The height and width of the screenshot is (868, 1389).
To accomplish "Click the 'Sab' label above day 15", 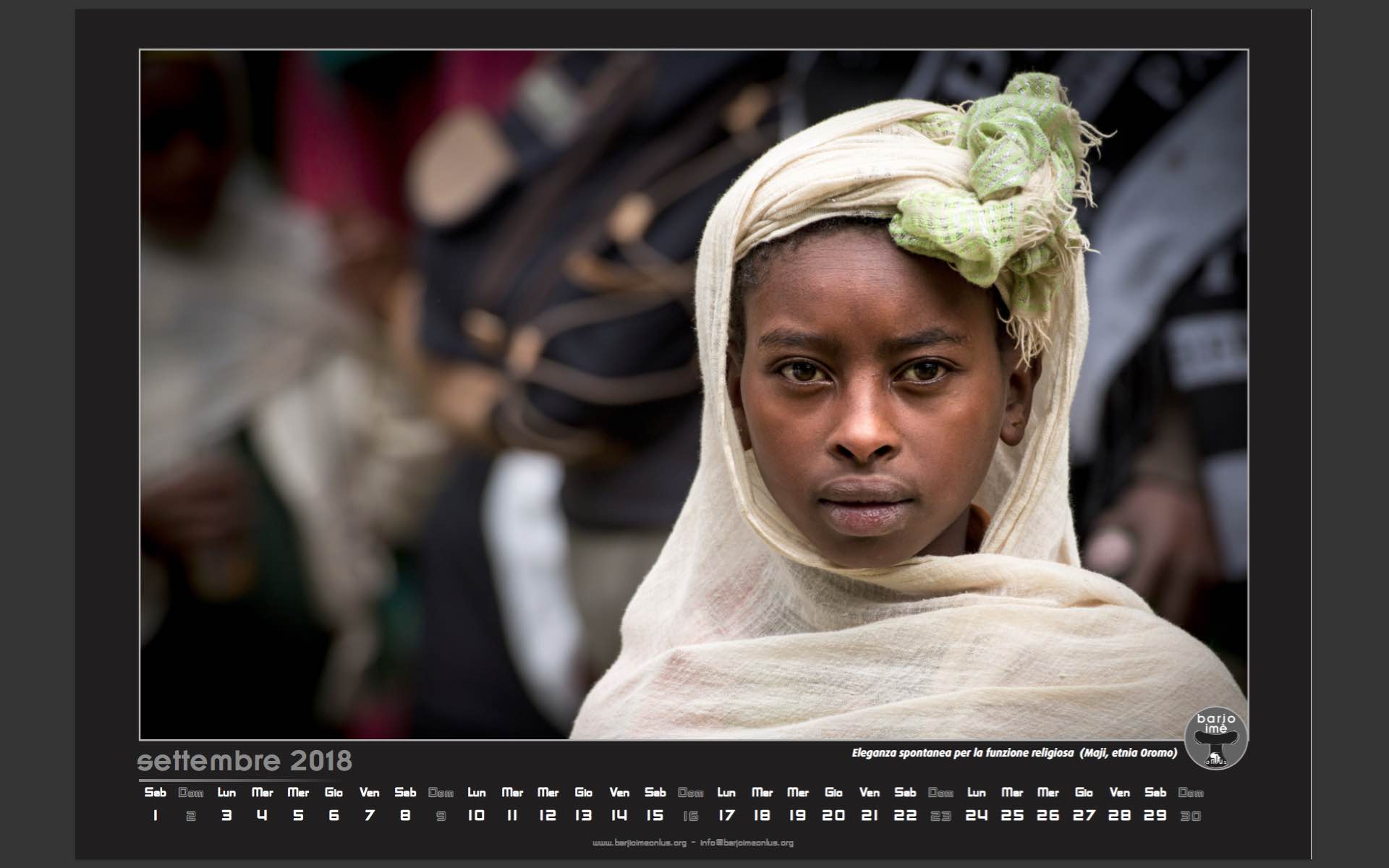I will (x=655, y=792).
